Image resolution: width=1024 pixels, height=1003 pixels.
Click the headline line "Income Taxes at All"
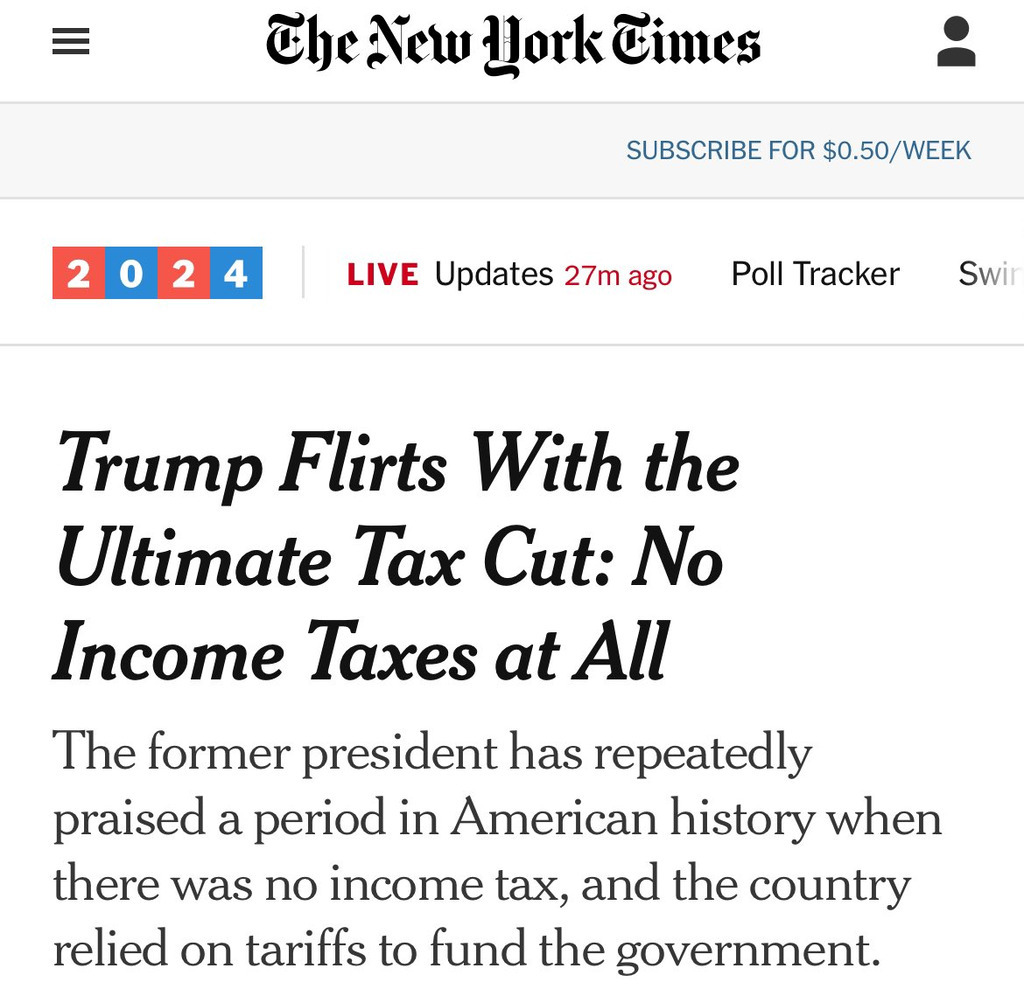tap(361, 652)
